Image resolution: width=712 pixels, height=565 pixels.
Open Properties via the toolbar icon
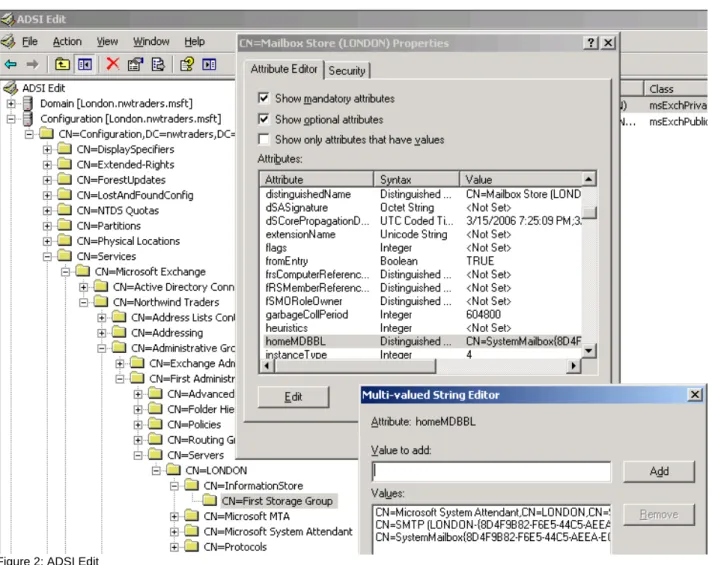[135, 64]
